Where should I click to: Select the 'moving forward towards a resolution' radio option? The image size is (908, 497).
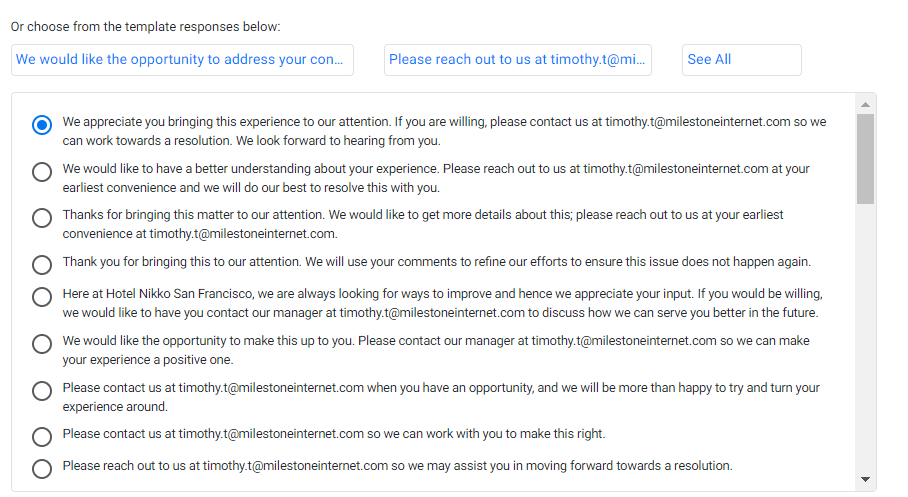tap(42, 469)
